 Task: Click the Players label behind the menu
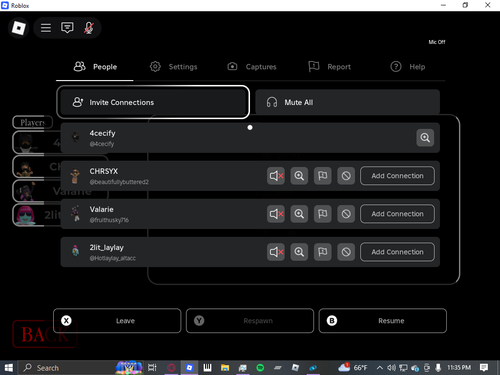tap(32, 122)
